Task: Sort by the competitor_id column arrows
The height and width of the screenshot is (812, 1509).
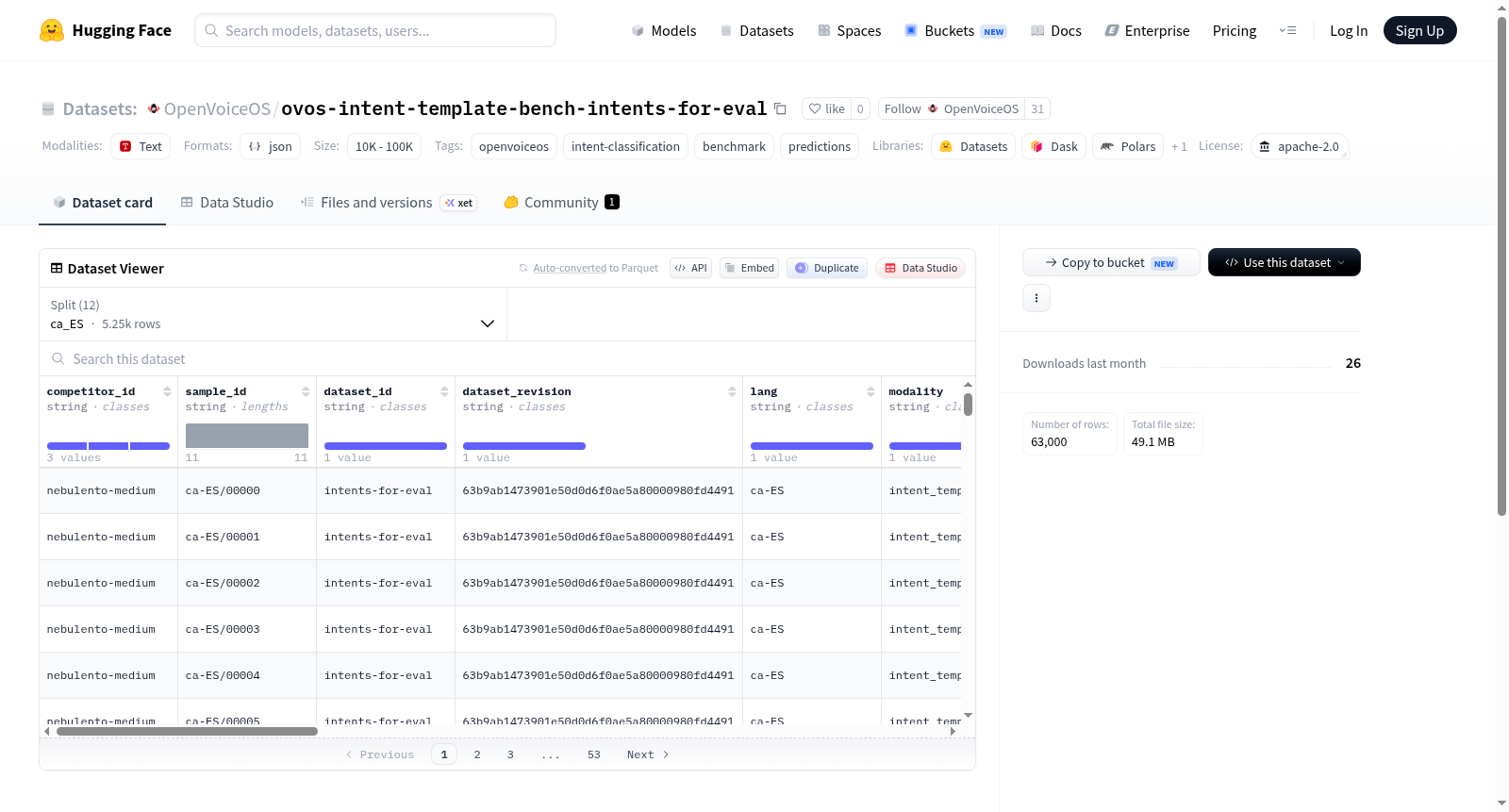Action: pyautogui.click(x=167, y=391)
